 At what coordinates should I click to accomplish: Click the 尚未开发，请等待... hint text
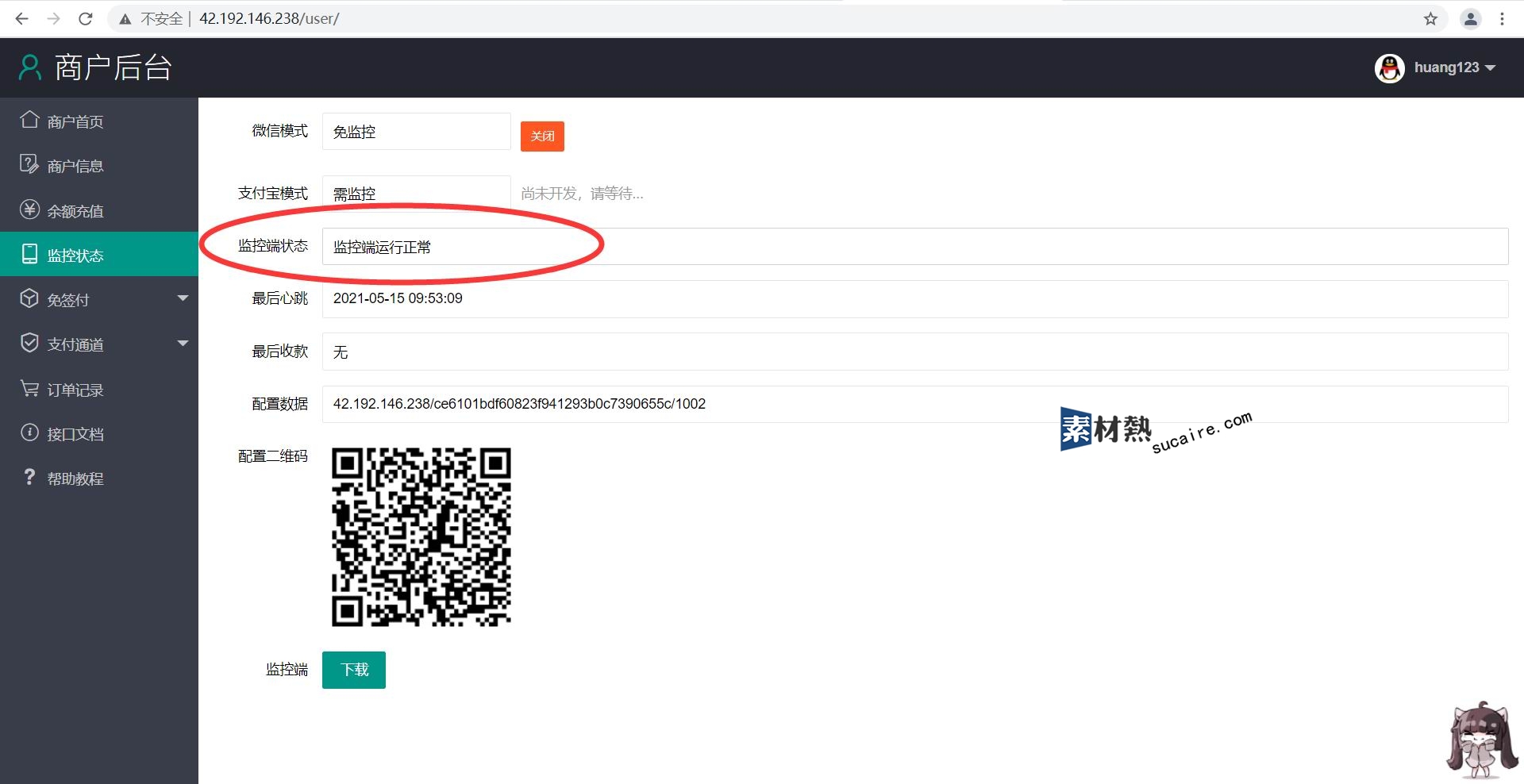tap(582, 193)
